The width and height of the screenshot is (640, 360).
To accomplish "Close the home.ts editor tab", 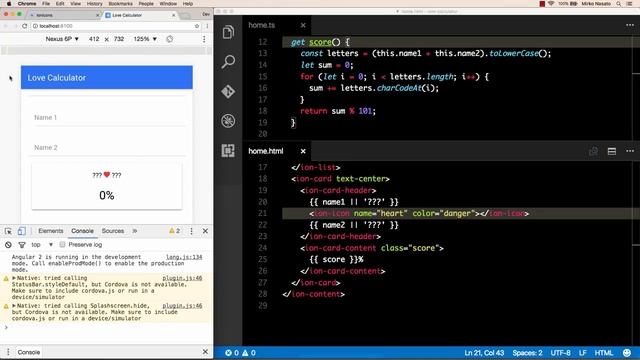I will coord(303,25).
